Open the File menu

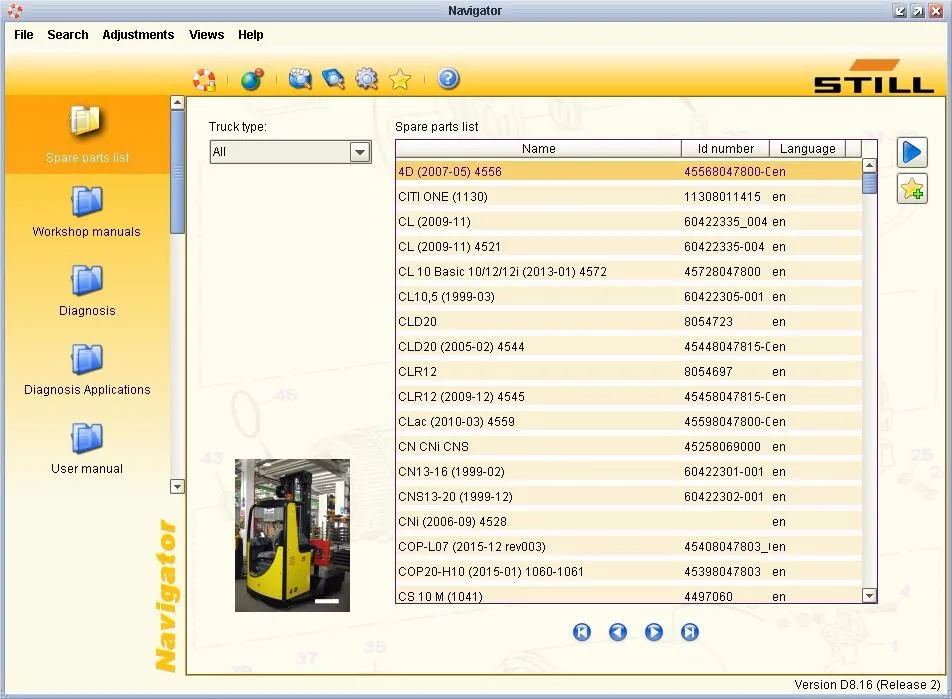pos(24,35)
